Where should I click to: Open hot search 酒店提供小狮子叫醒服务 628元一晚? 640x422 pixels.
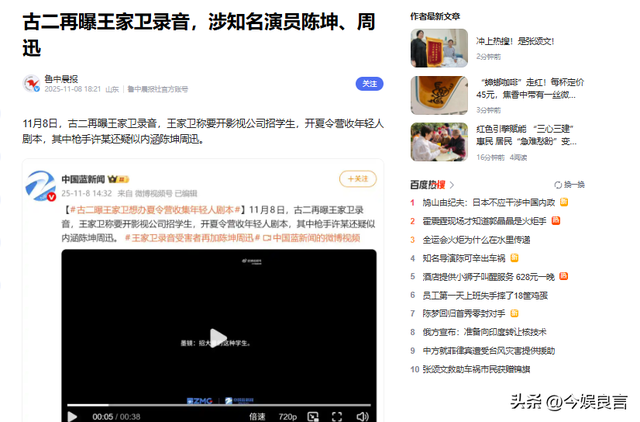pos(489,277)
